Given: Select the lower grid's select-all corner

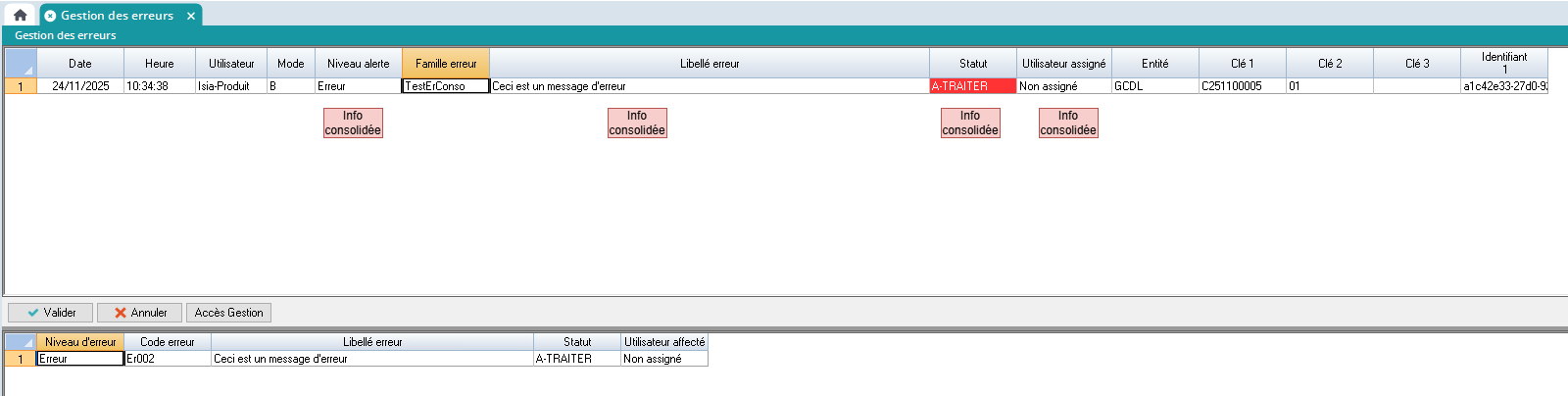Looking at the screenshot, I should 21,342.
